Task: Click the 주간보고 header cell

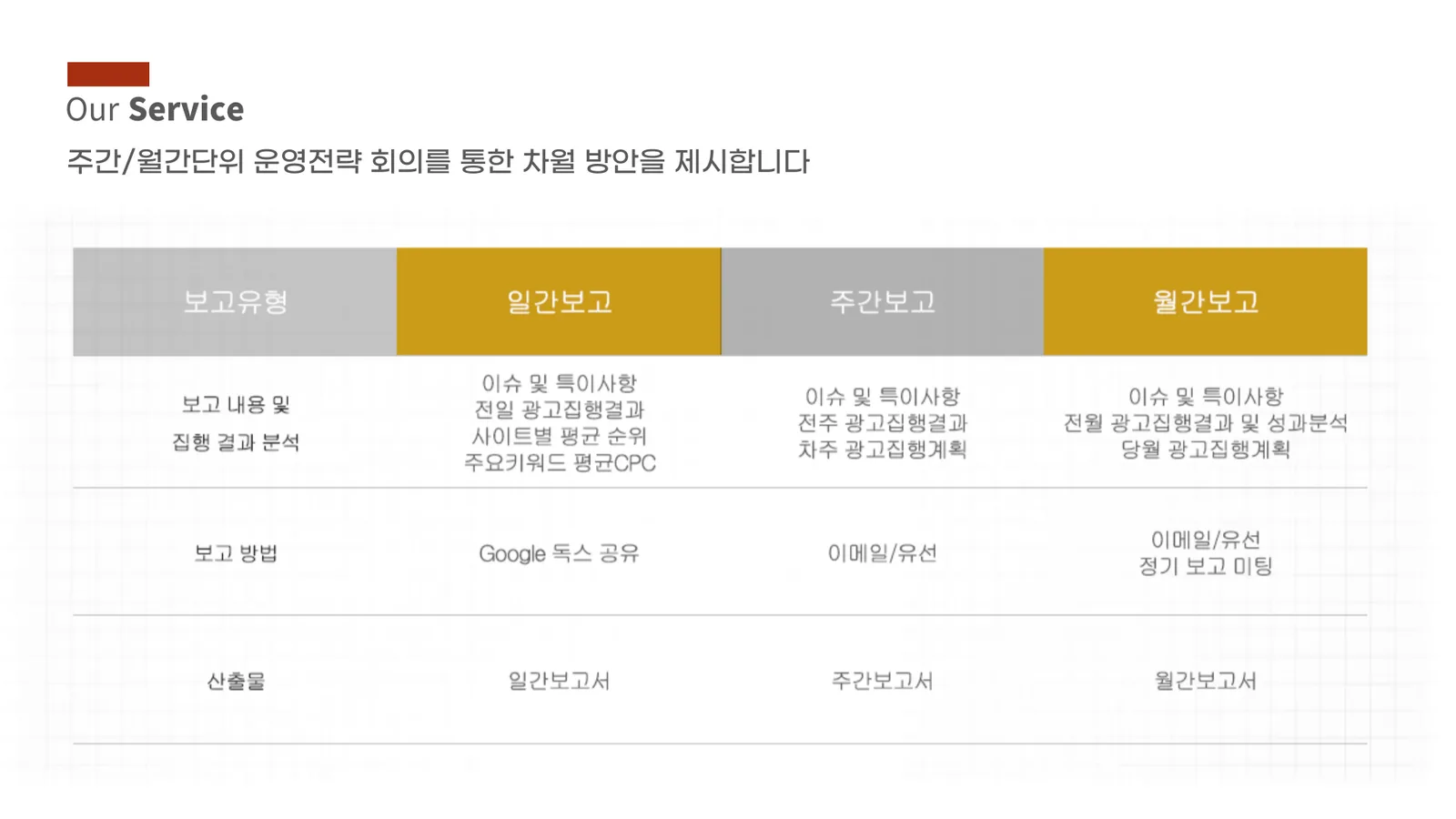Action: pos(883,301)
